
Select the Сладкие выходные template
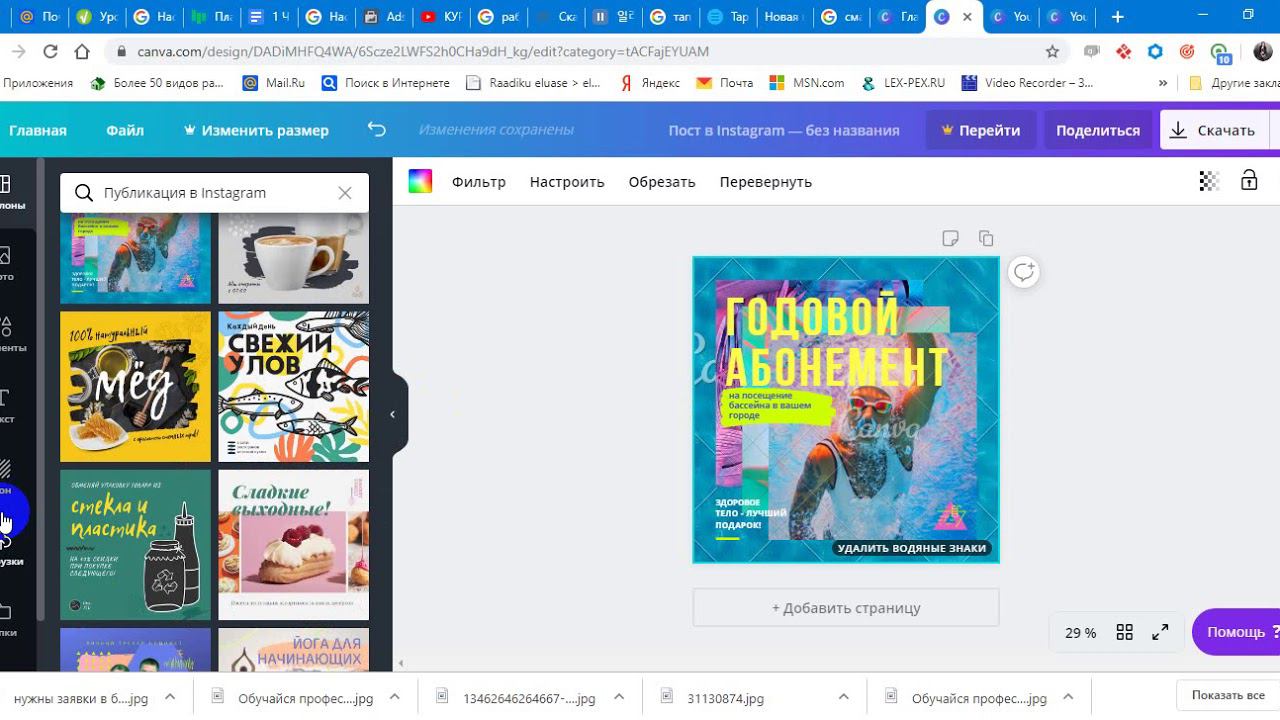click(x=293, y=545)
